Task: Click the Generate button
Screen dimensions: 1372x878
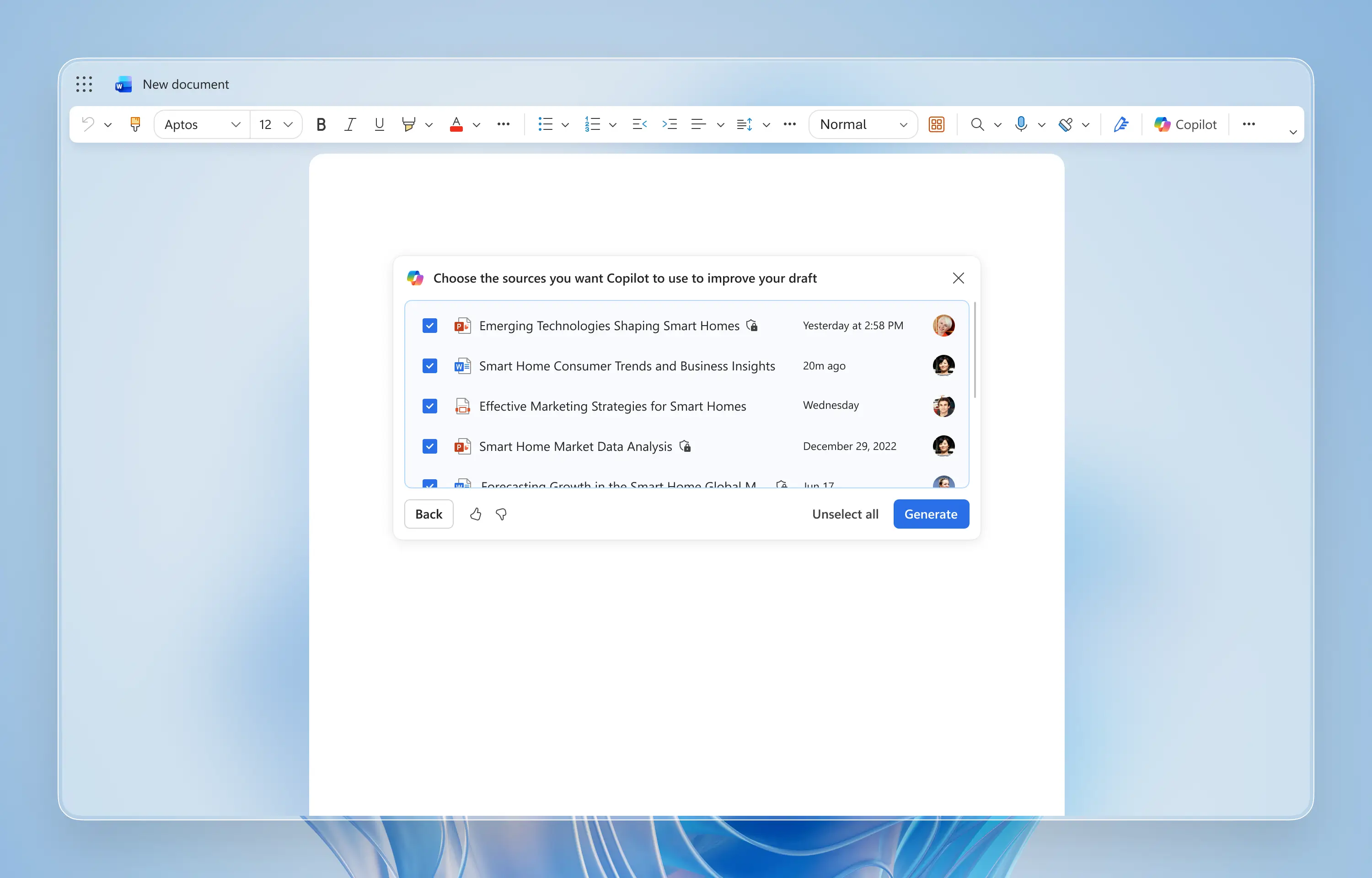Action: 930,514
